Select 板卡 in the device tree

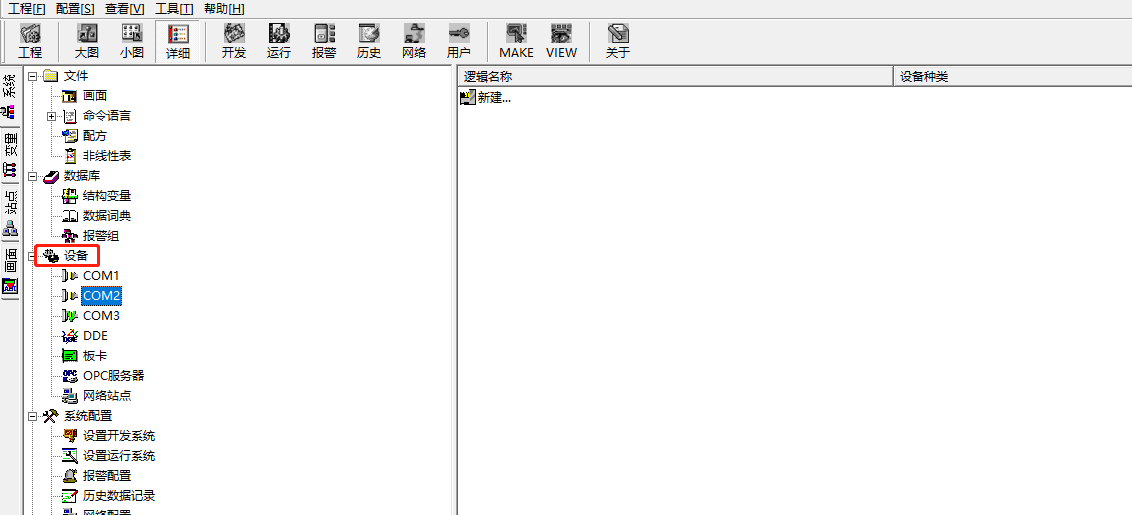point(95,356)
